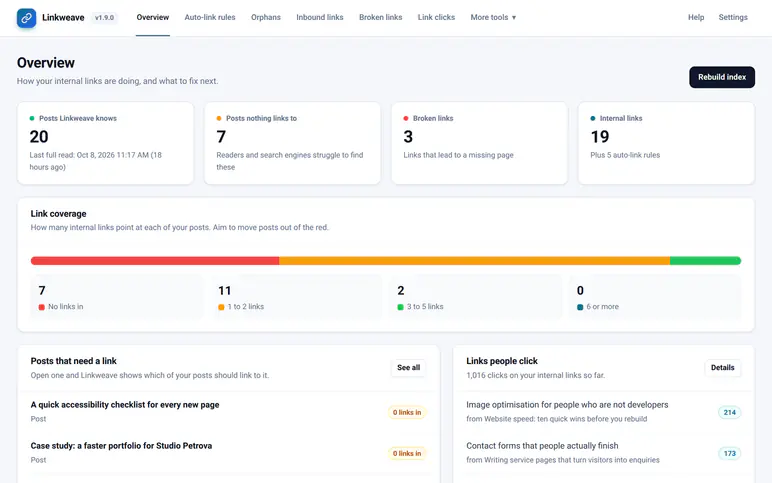Open the Orphans tab
This screenshot has width=772, height=483.
266,17
